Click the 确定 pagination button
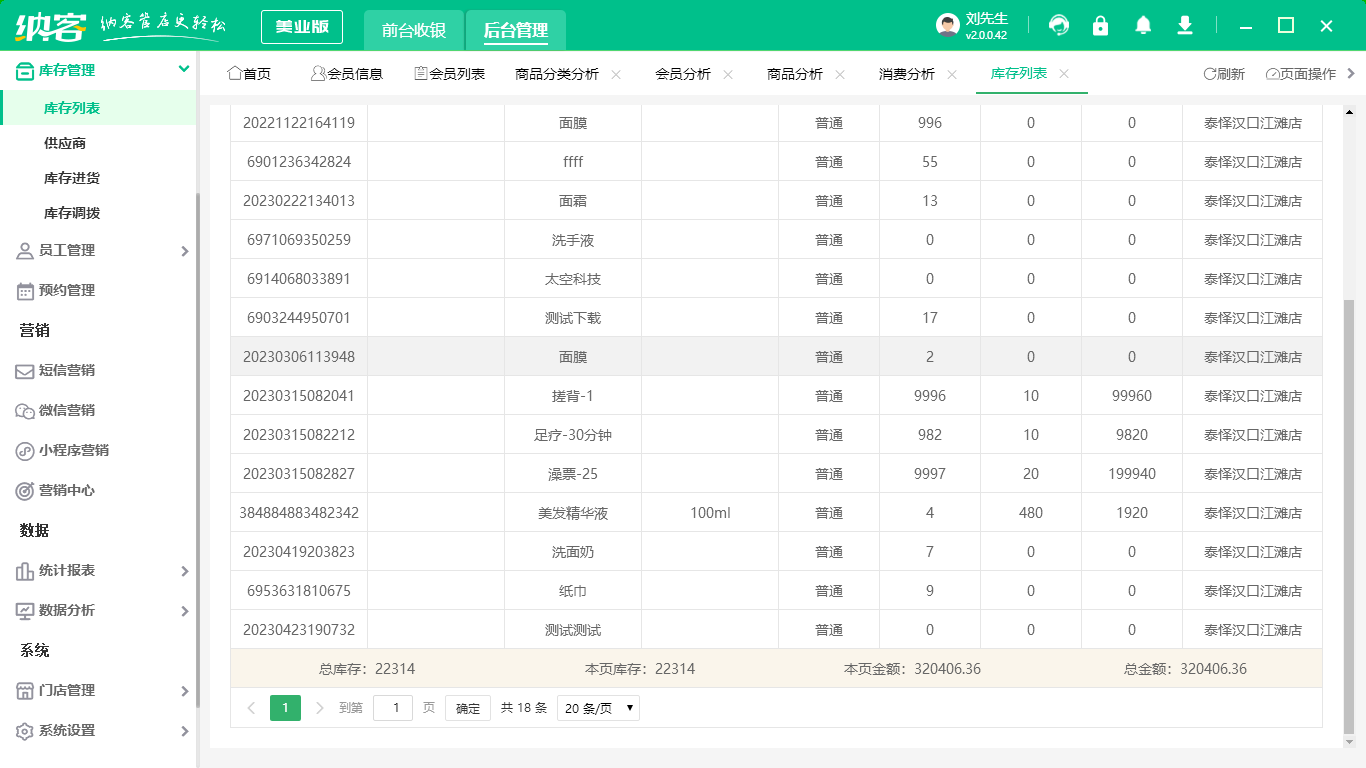The height and width of the screenshot is (768, 1366). click(468, 708)
